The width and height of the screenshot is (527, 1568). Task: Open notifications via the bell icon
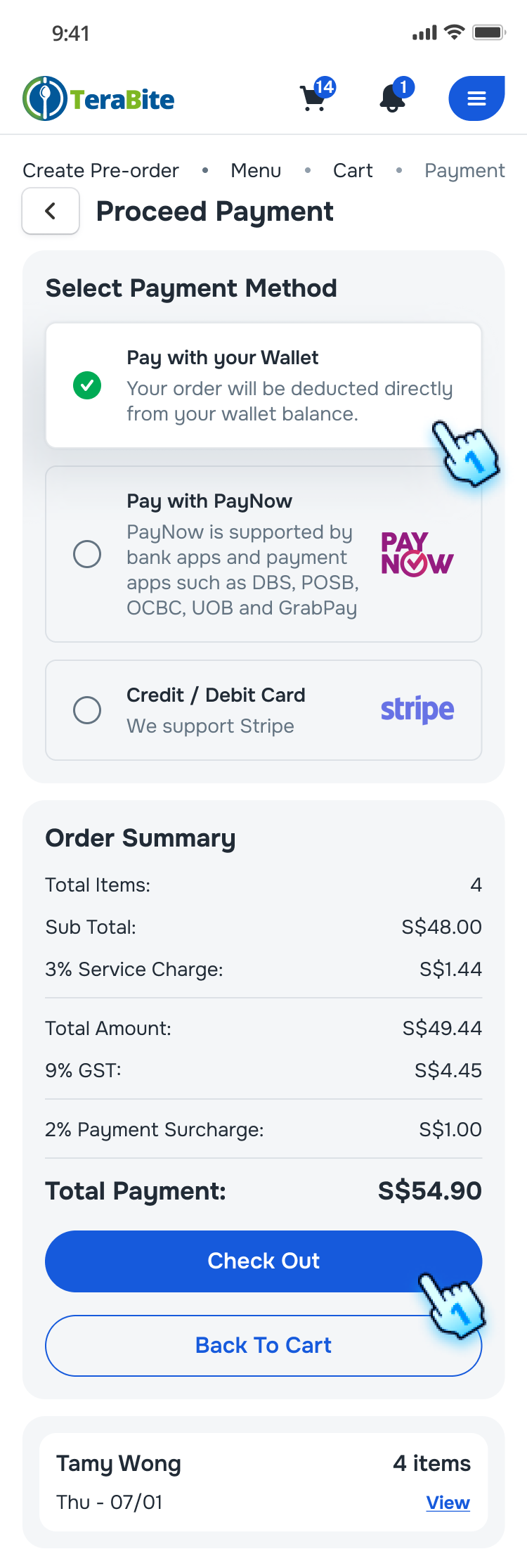click(391, 98)
